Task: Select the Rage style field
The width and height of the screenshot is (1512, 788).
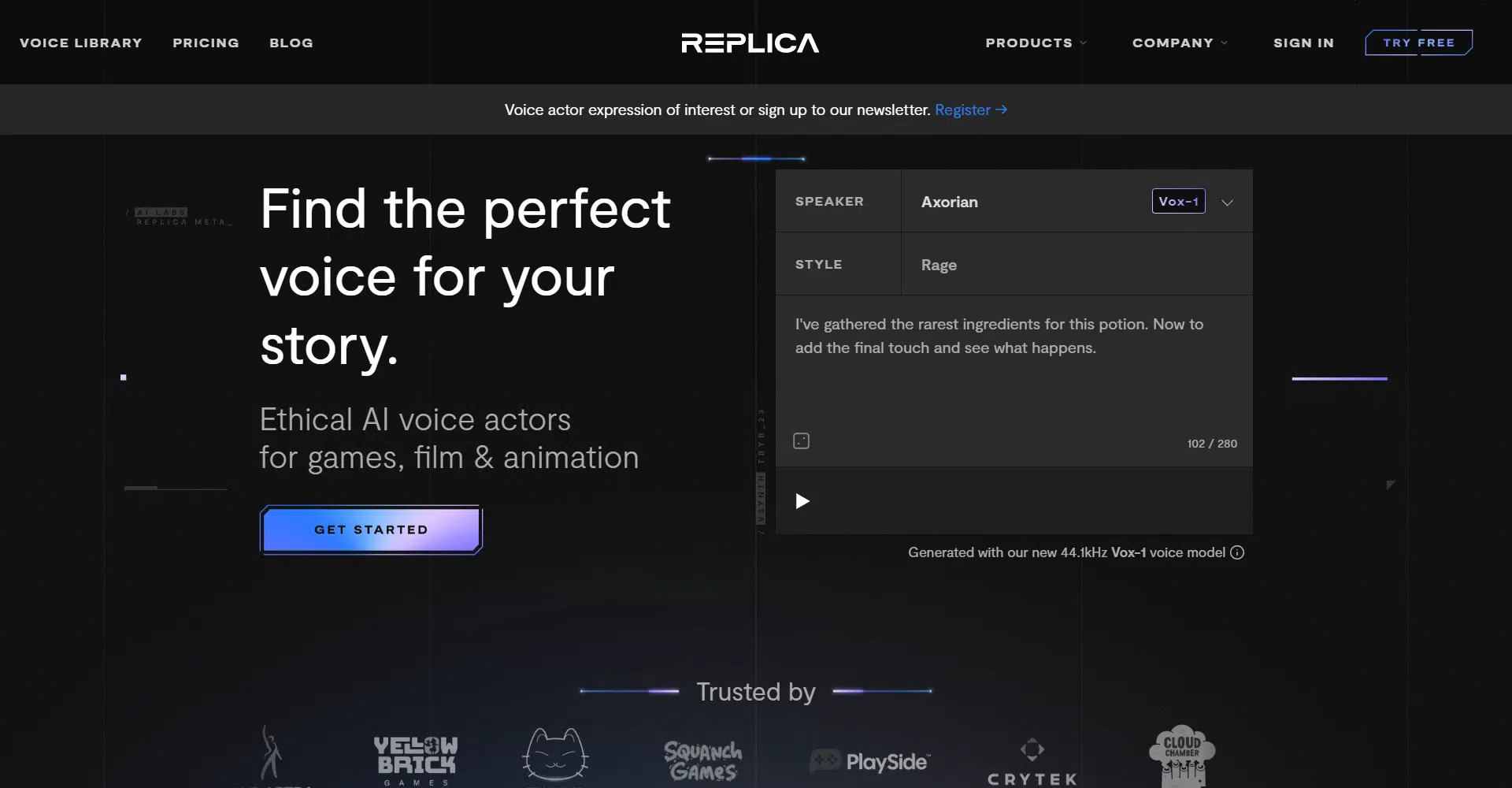Action: tap(1076, 265)
